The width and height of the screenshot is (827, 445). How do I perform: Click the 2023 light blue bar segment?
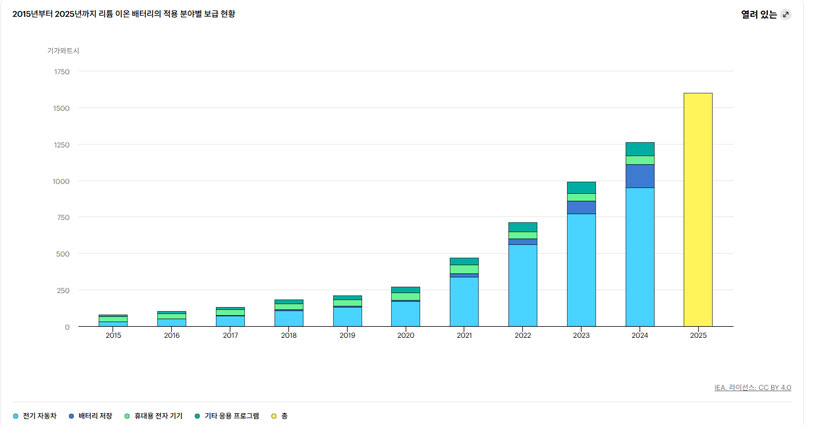pyautogui.click(x=581, y=270)
